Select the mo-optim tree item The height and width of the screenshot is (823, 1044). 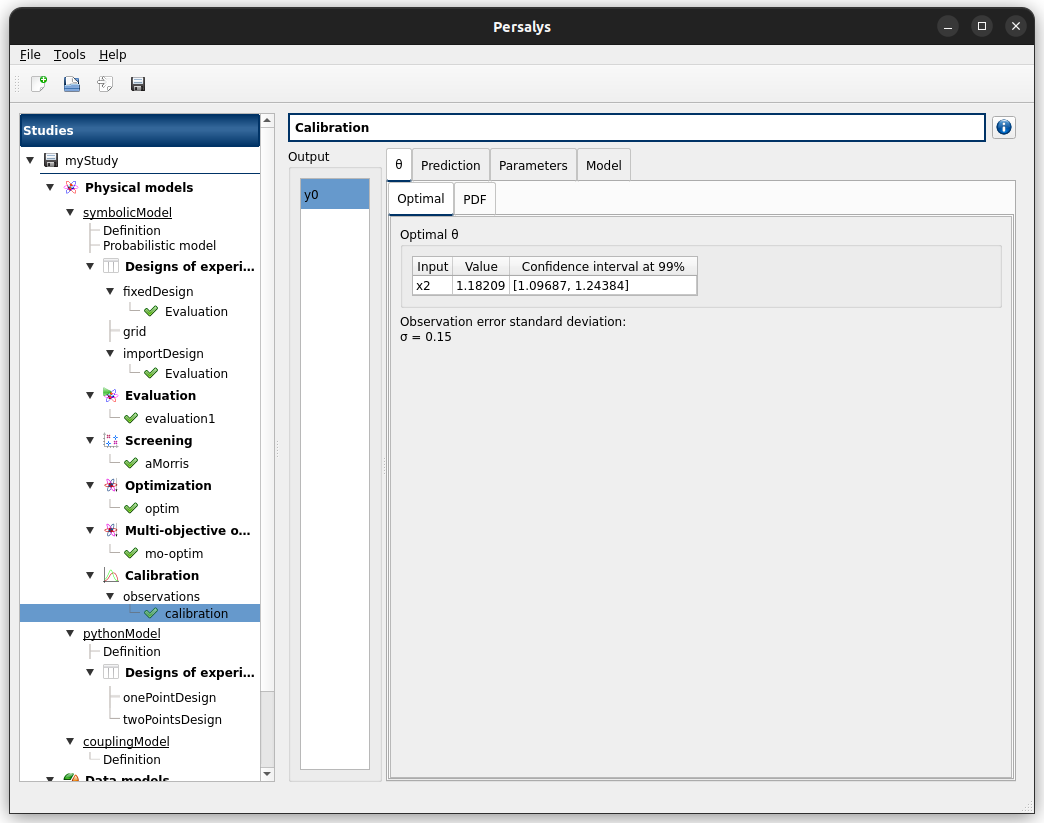point(173,554)
